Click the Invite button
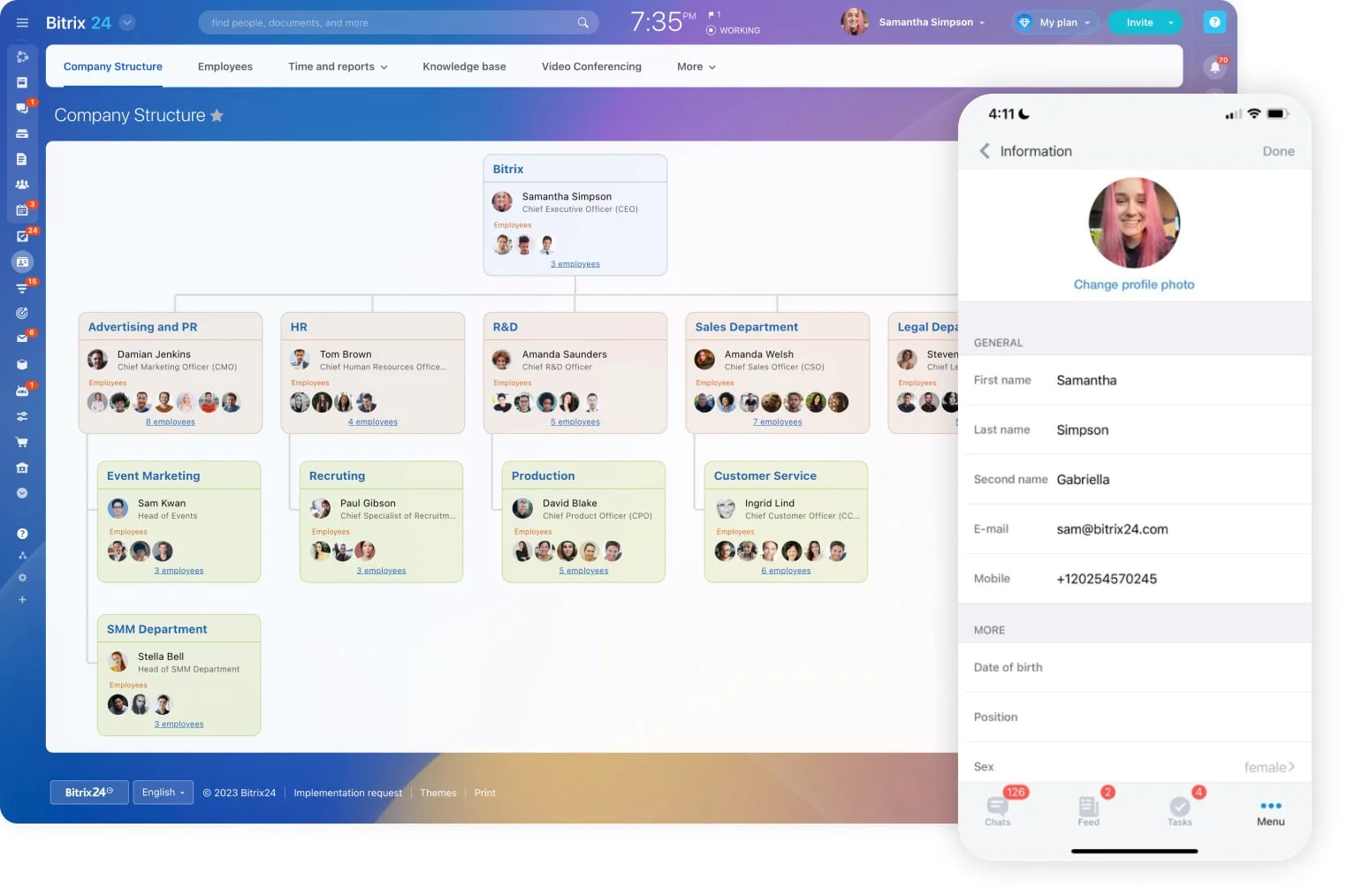This screenshot has width=1347, height=896. [1139, 23]
